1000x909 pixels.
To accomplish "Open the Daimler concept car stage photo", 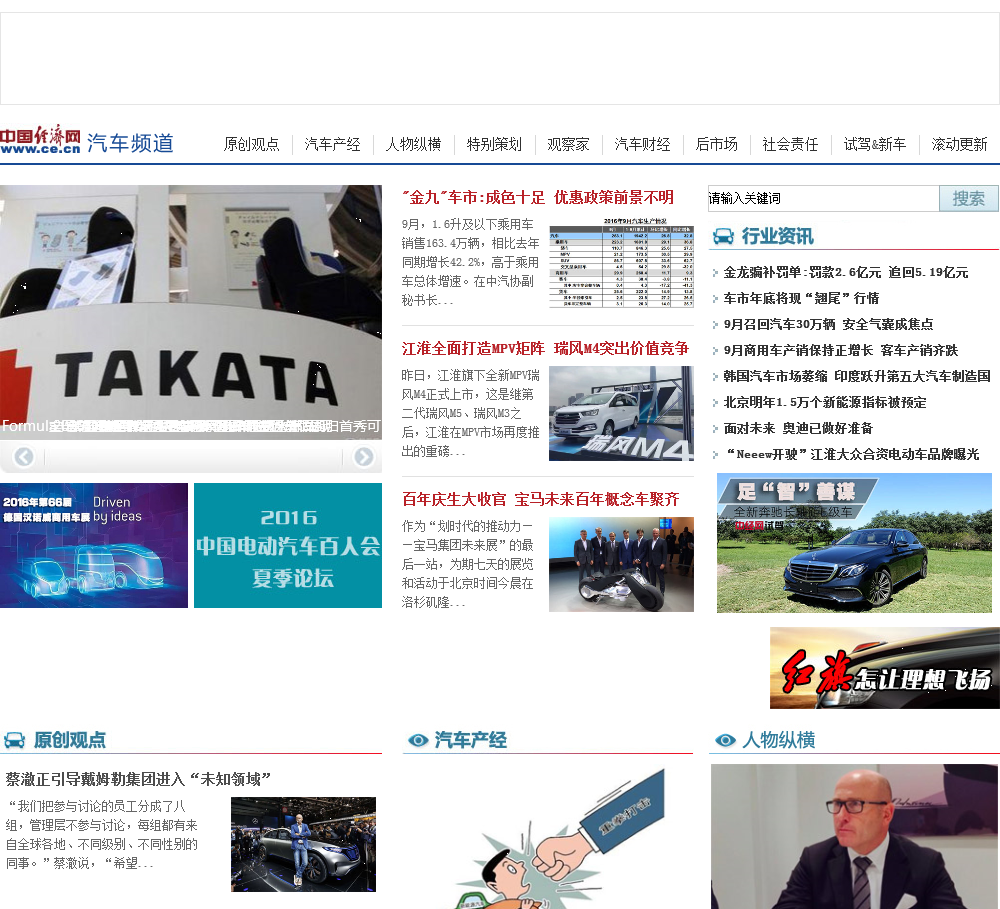I will coord(304,844).
